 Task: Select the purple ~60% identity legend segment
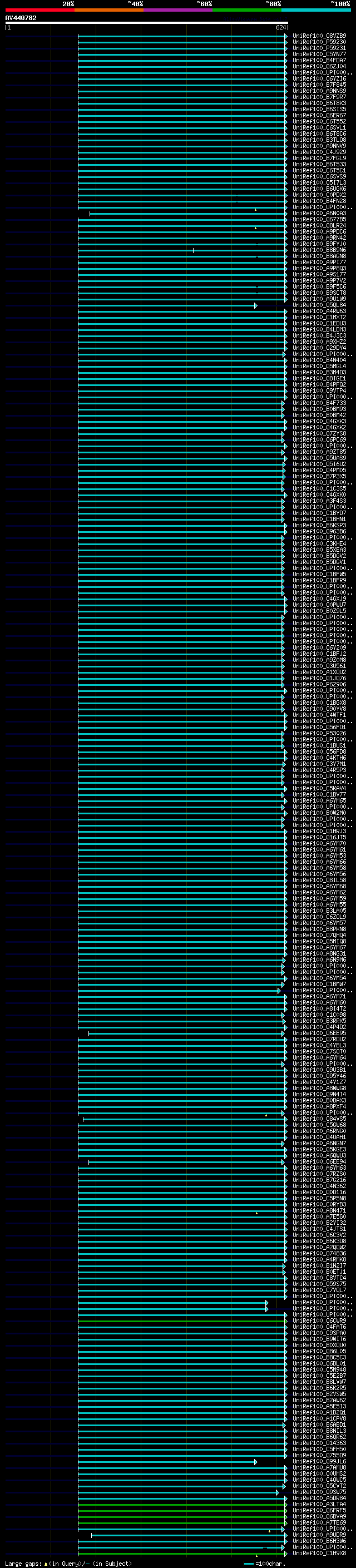(179, 10)
